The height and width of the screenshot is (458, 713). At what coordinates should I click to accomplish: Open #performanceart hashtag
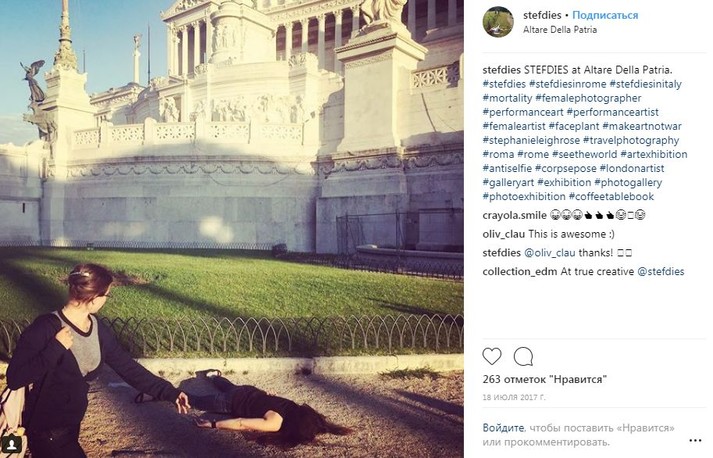pyautogui.click(x=523, y=112)
